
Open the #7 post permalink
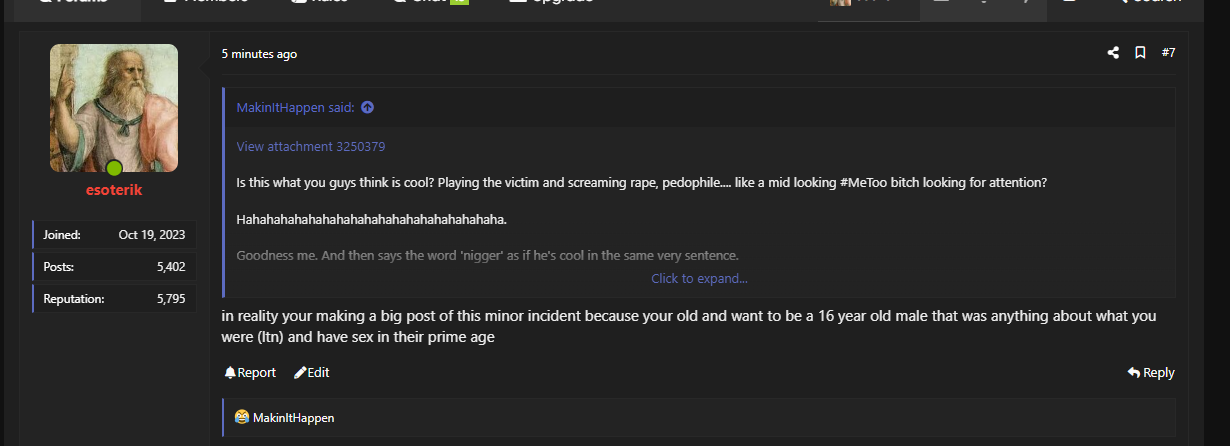(1168, 53)
